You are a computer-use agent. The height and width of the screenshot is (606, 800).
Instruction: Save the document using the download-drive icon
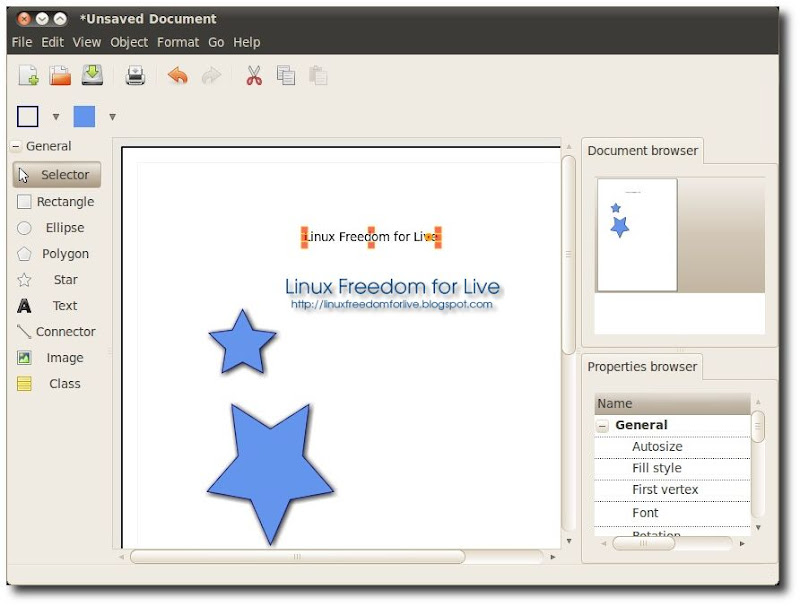[92, 75]
